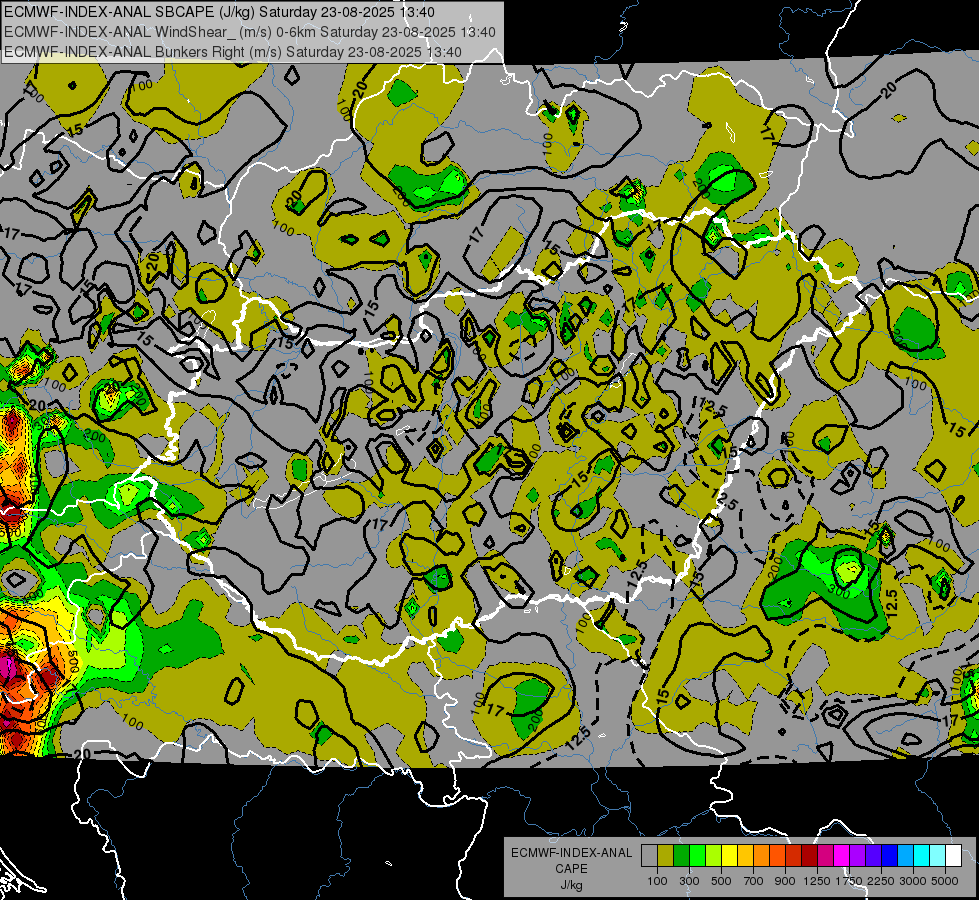Screen dimensions: 979x900
Task: Select the dark red legend swatch
Action: (809, 855)
